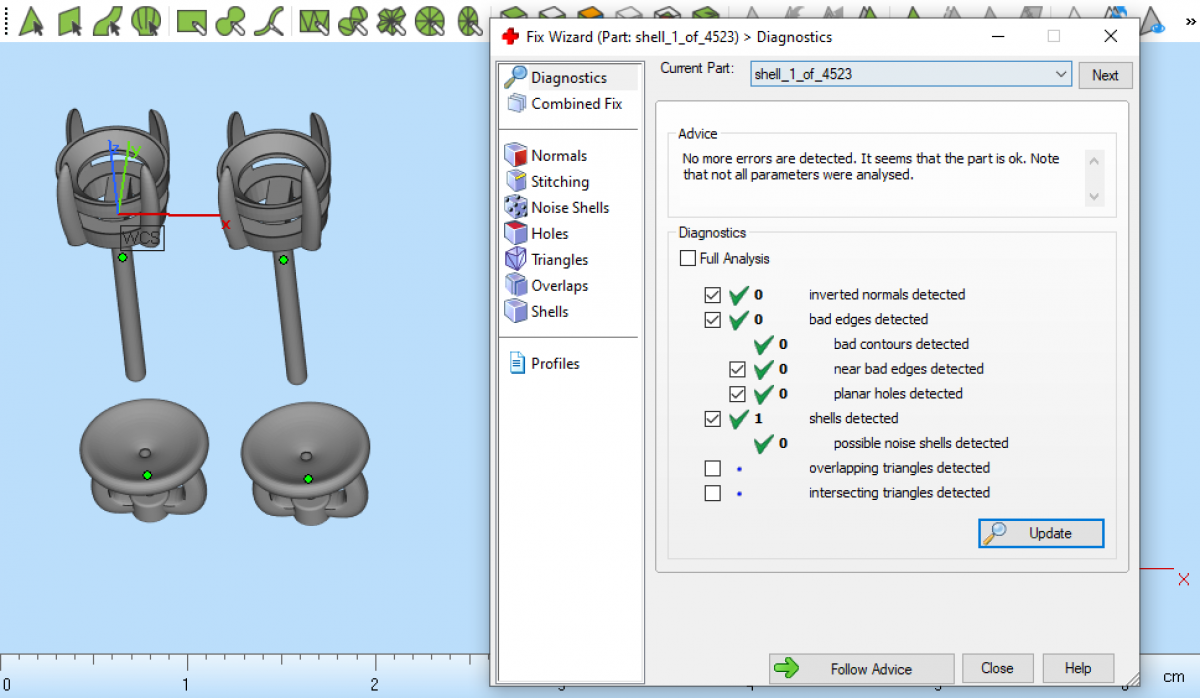Open the Holes fix page
The width and height of the screenshot is (1200, 698).
coord(549,234)
